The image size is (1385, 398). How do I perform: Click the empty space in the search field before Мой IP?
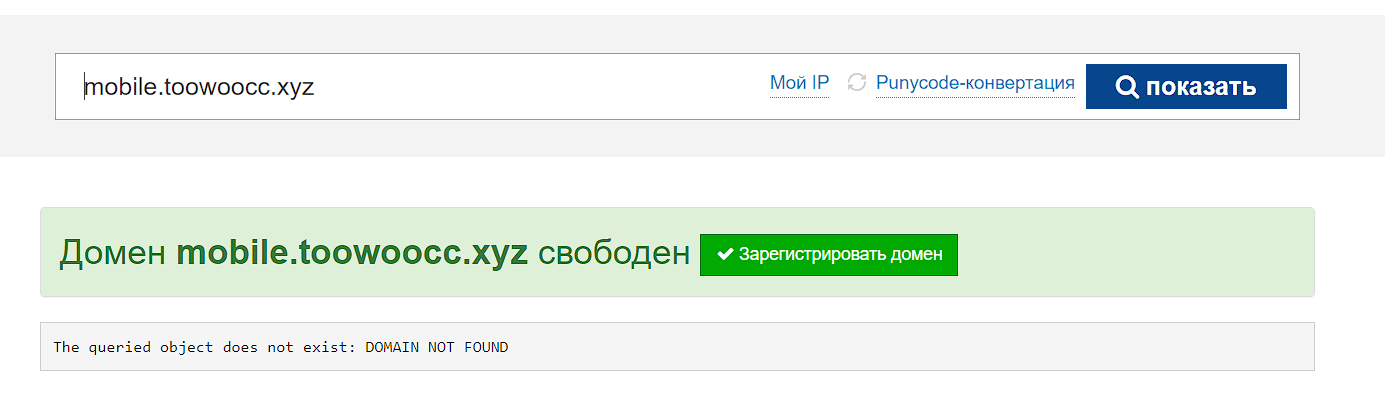[540, 87]
